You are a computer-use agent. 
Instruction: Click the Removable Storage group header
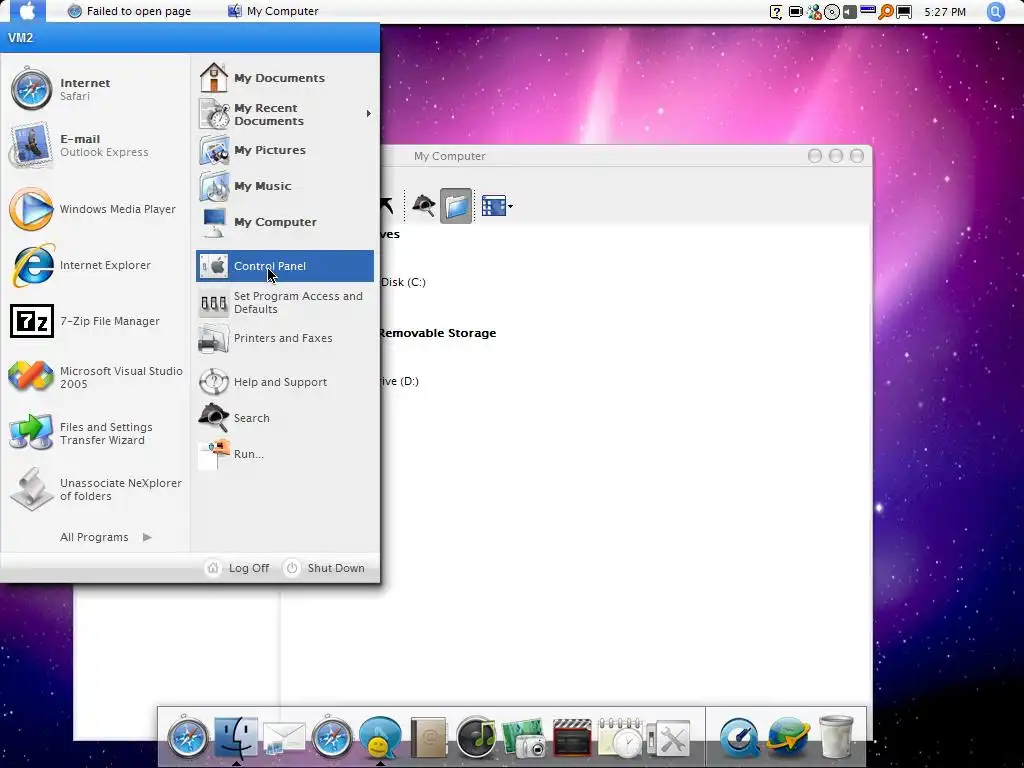click(438, 333)
